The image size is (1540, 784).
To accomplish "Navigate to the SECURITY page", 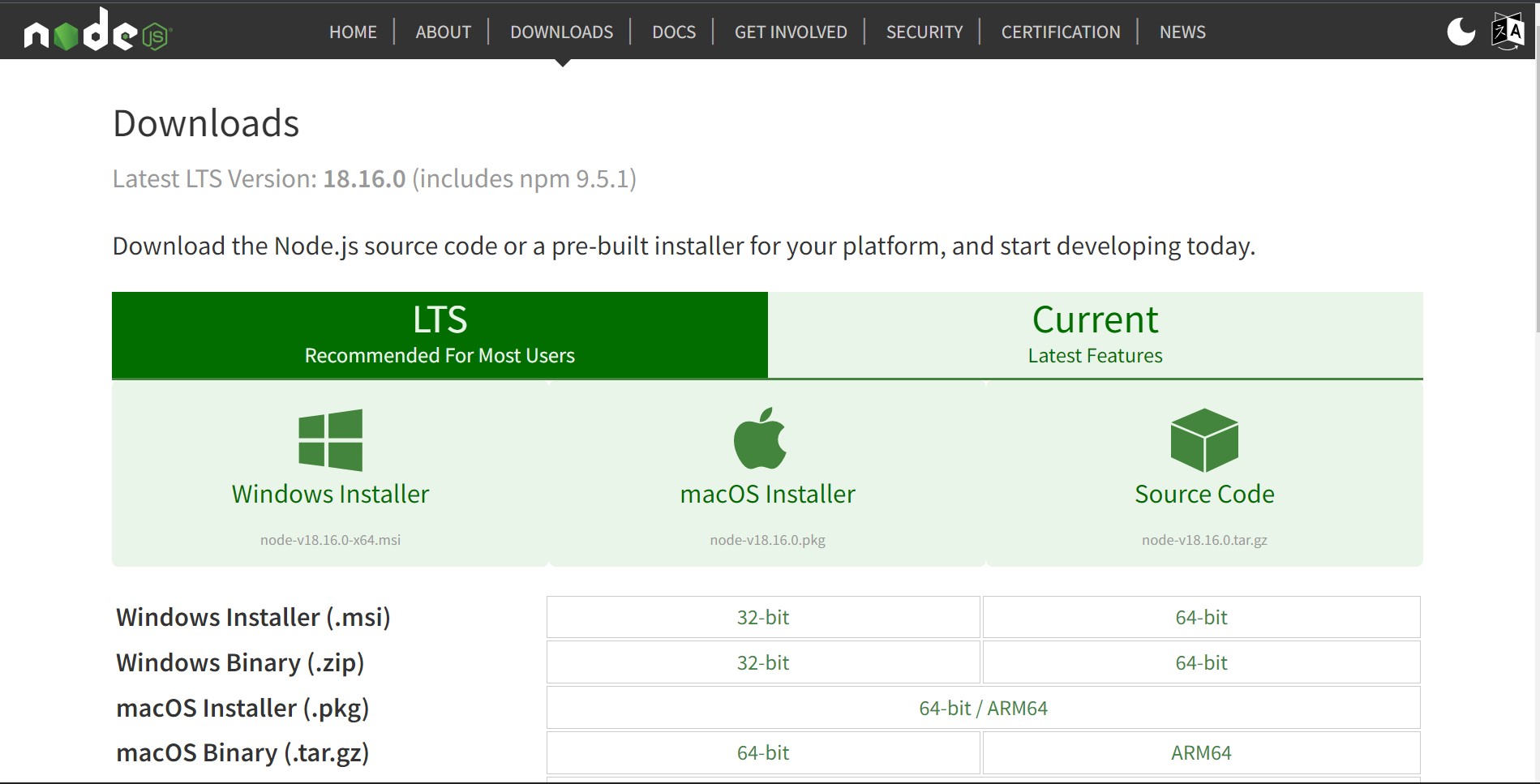I will 924,32.
